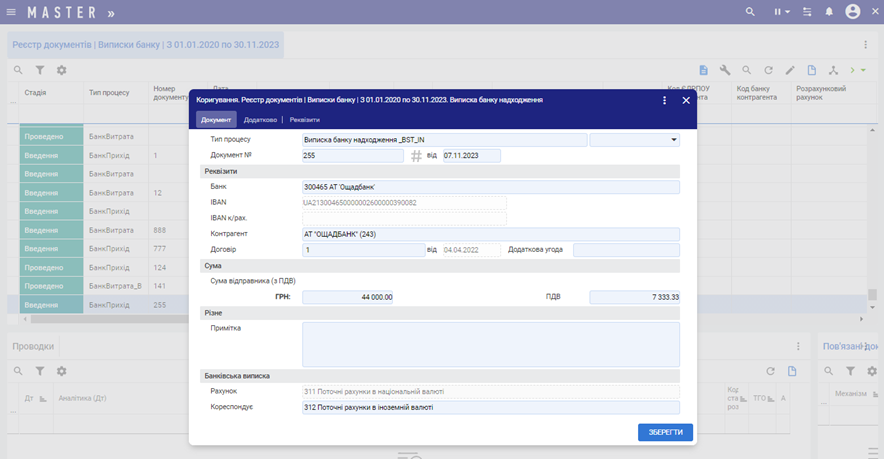This screenshot has height=459, width=884.
Task: Click the pencil edit icon in the registry toolbar
Action: pyautogui.click(x=790, y=70)
